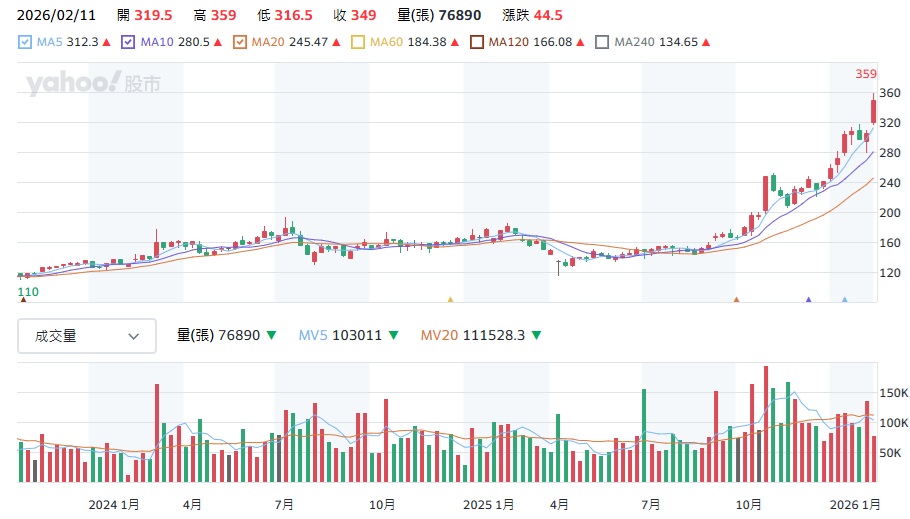
Task: Click the 2025 1月 label on time axis
Action: pyautogui.click(x=490, y=503)
